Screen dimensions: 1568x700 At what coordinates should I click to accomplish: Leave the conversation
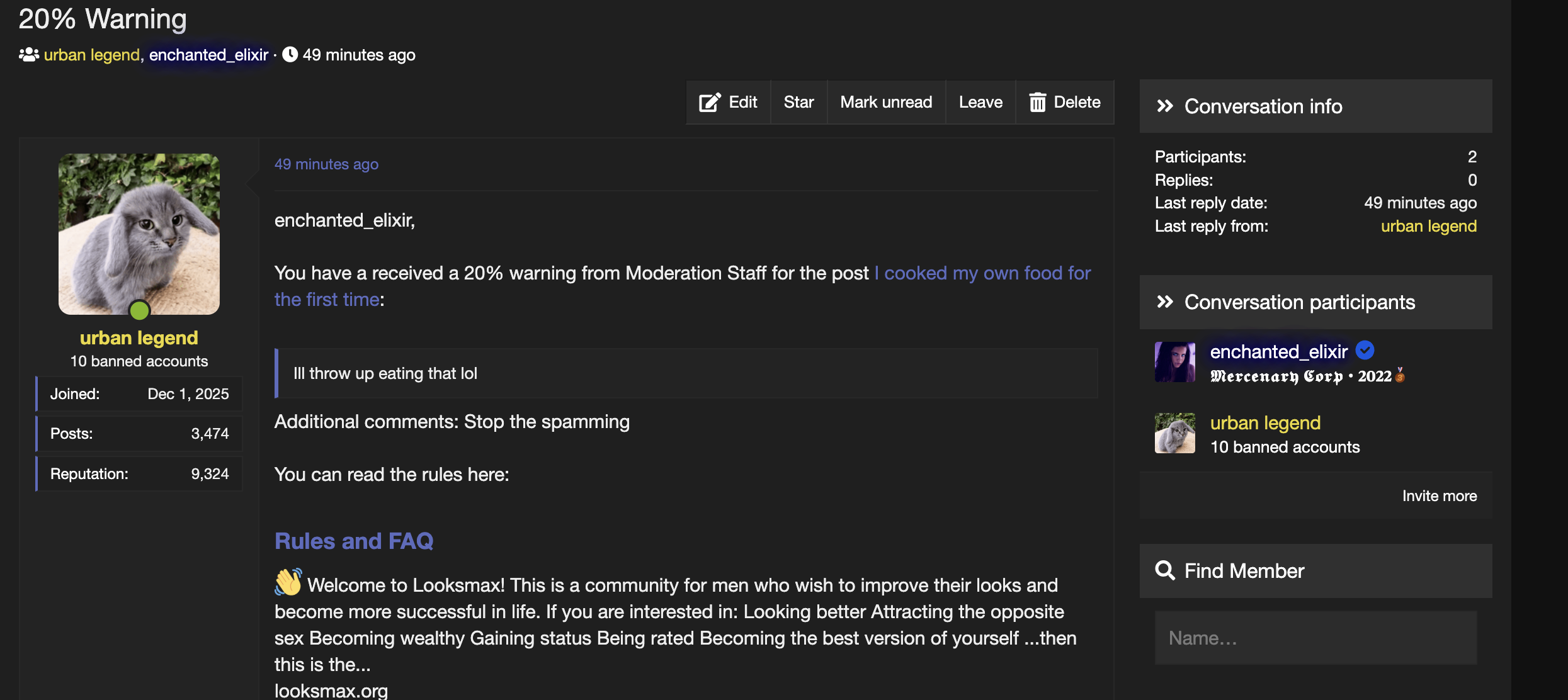pyautogui.click(x=980, y=103)
